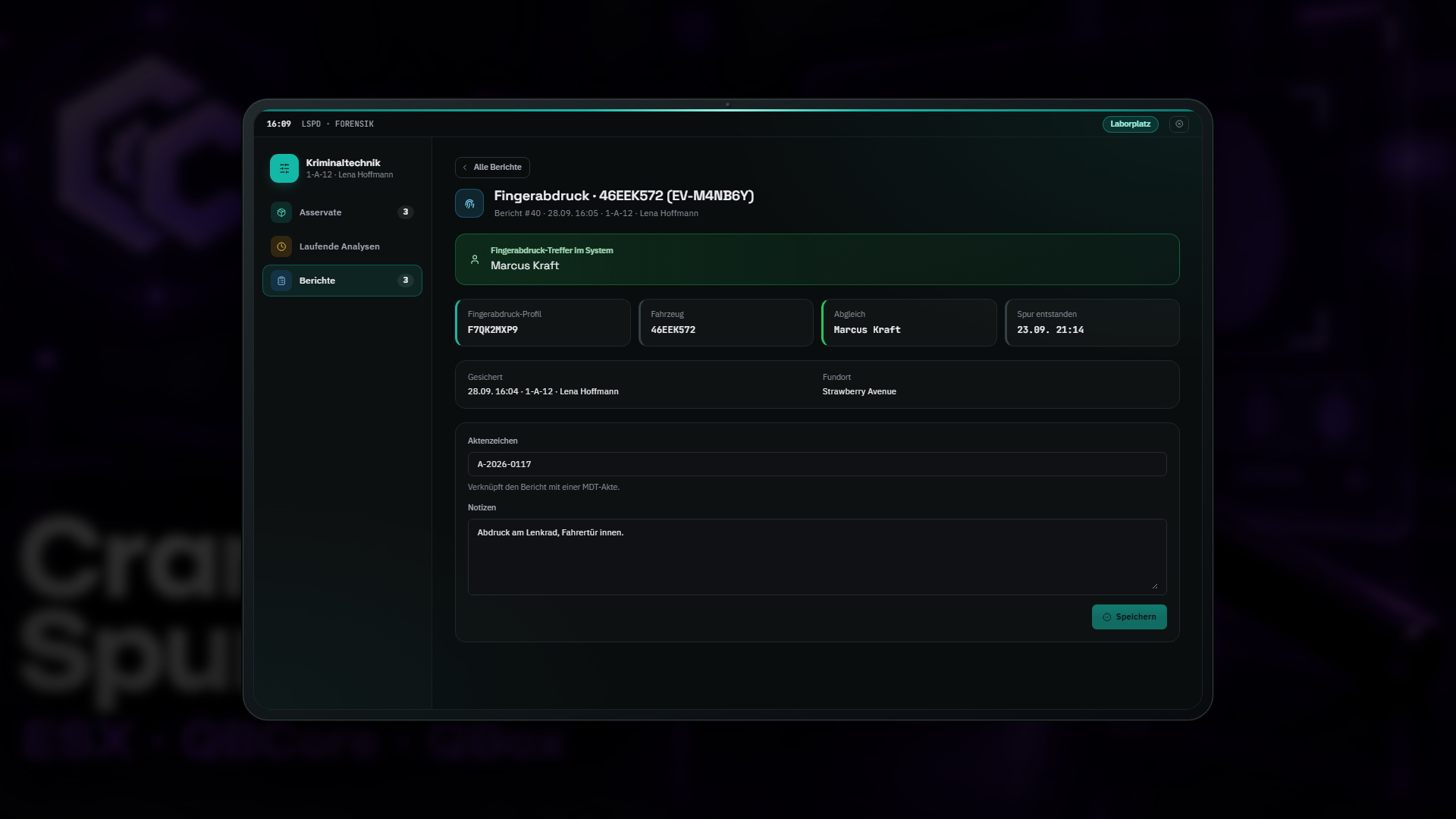This screenshot has width=1456, height=819.
Task: Click the Fingerabdruck-Treffer im System label
Action: pos(552,251)
